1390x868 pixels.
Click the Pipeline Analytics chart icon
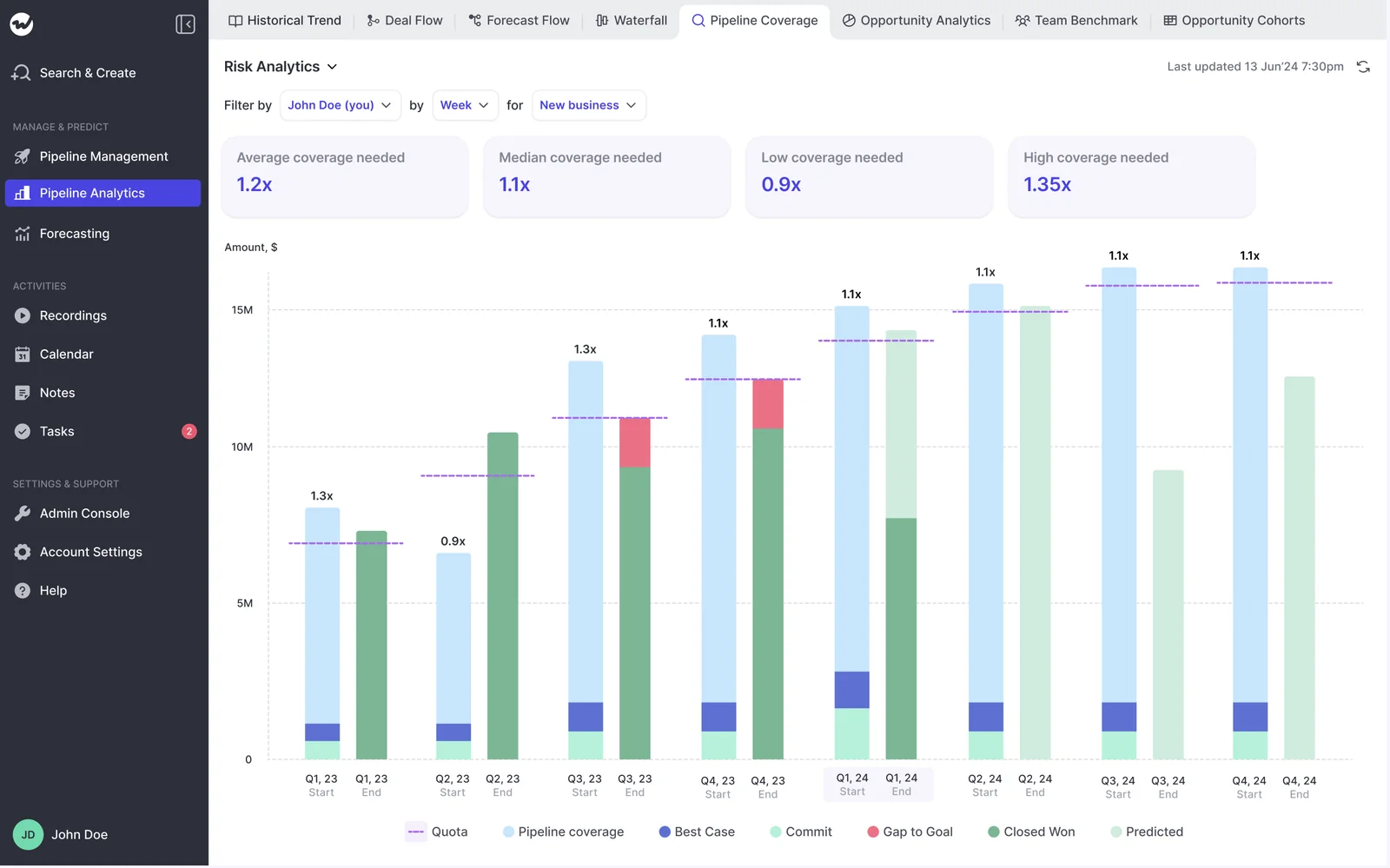point(23,193)
